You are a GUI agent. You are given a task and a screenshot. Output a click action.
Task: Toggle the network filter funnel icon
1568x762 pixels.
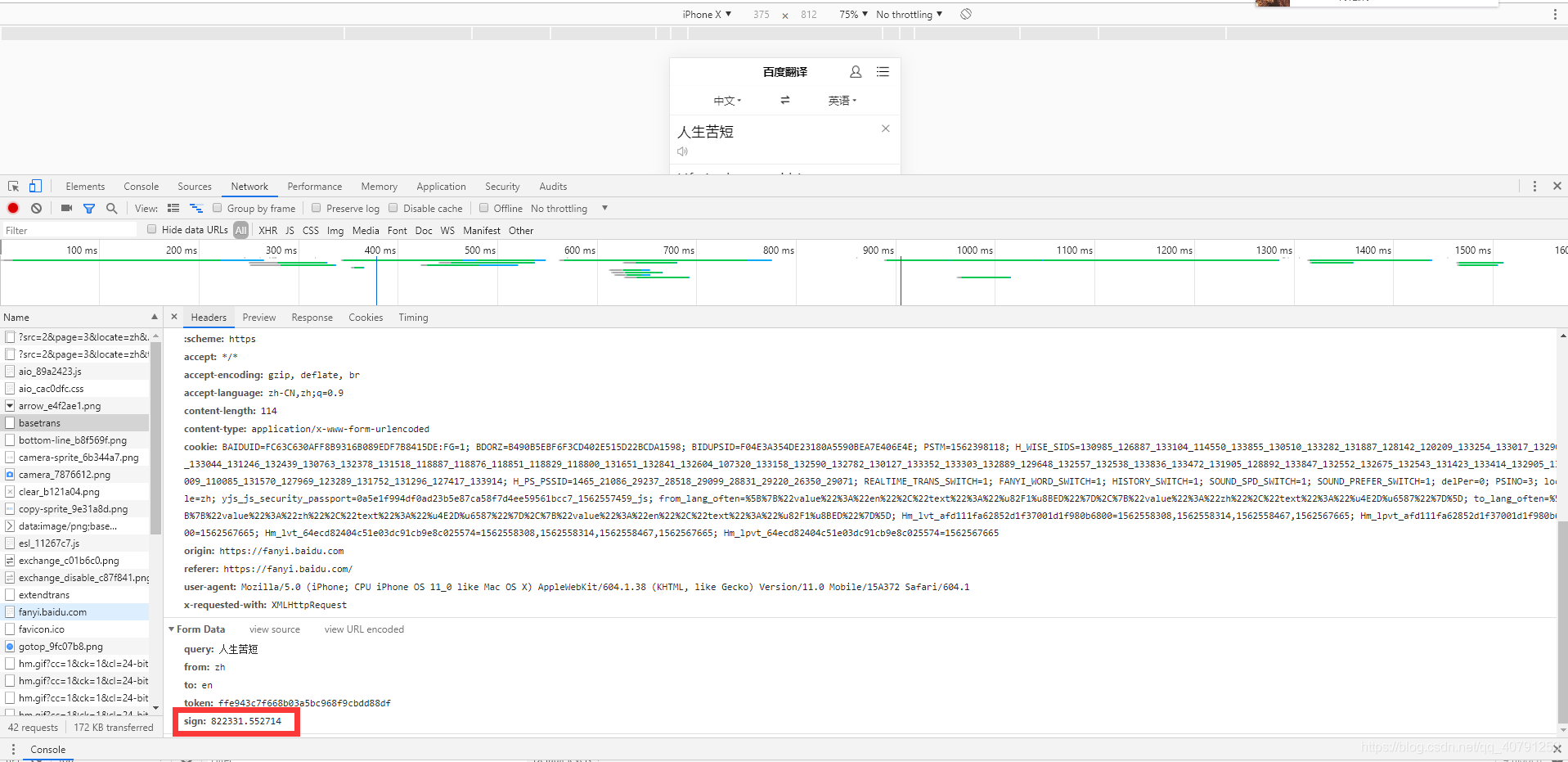point(89,209)
